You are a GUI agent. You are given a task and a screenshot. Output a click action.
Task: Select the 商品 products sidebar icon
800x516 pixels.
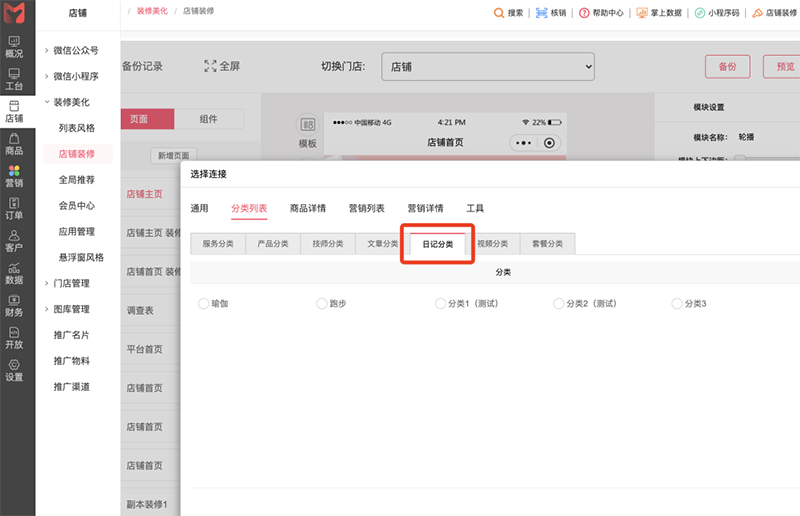coord(14,144)
